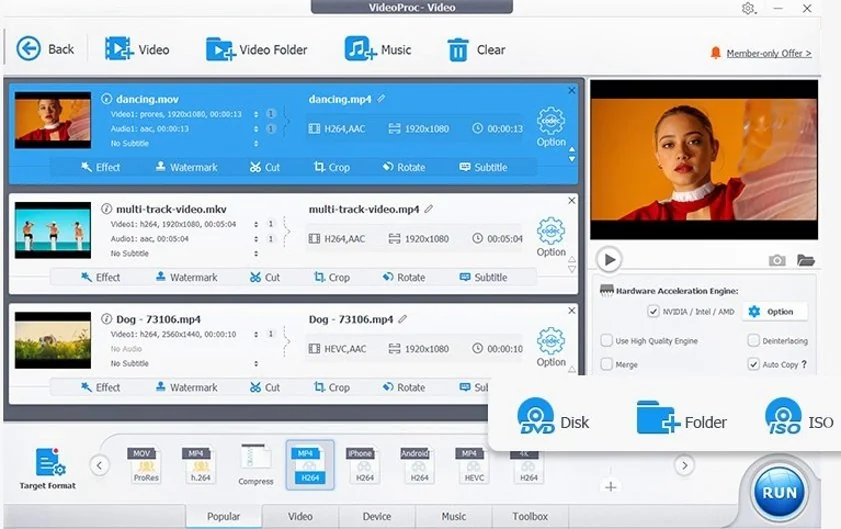Image resolution: width=841 pixels, height=529 pixels.
Task: Select MOV ProRes format preset
Action: point(145,465)
